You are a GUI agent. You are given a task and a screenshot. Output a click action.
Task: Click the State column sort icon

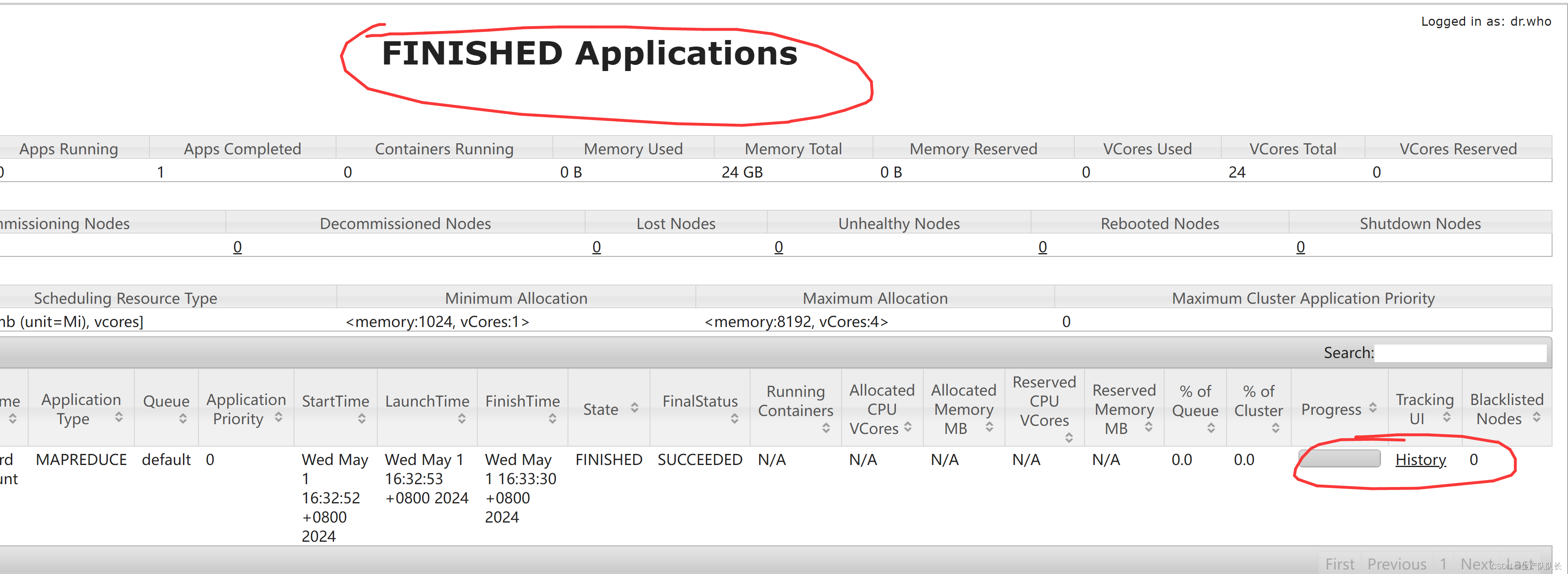tap(634, 408)
